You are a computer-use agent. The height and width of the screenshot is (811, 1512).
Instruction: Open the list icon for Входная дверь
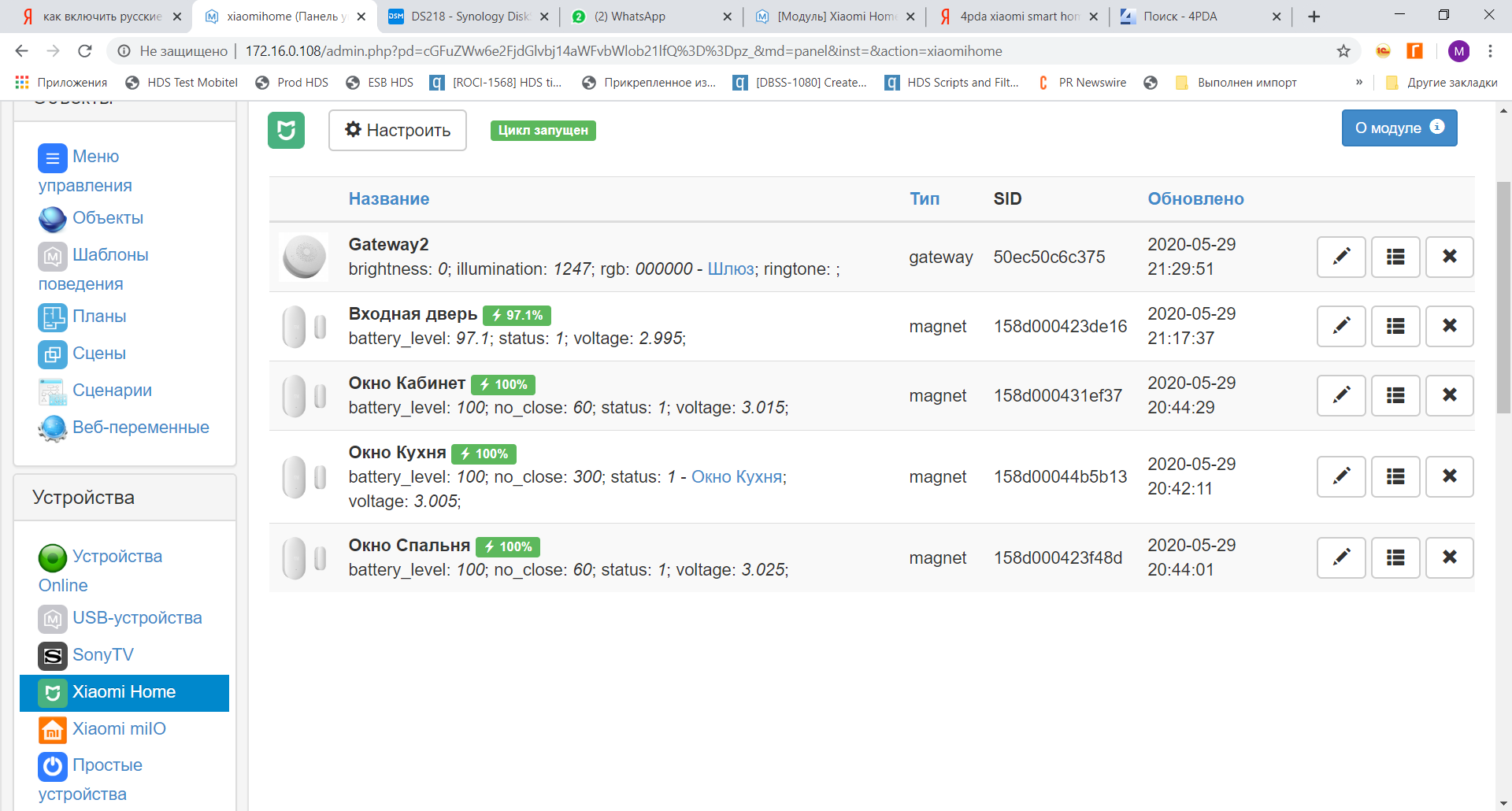pos(1395,326)
